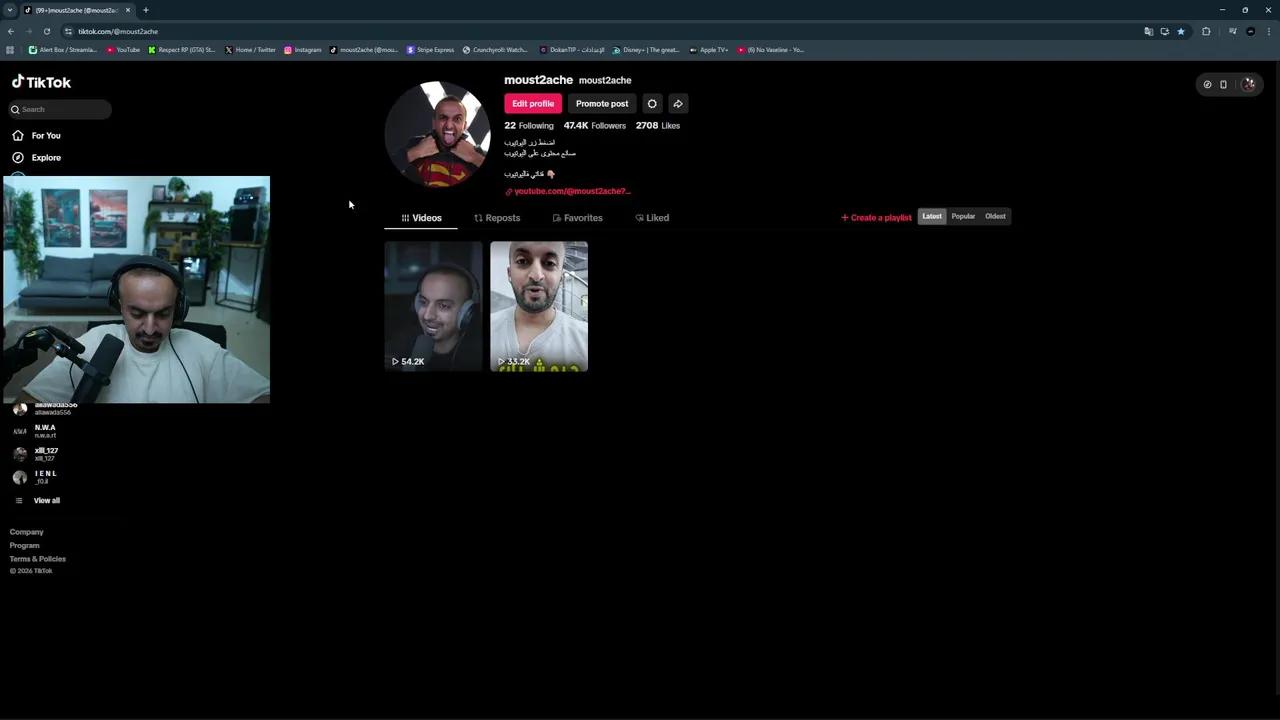Open the Apple TV+ bookmark
The width and height of the screenshot is (1280, 720).
tap(708, 50)
